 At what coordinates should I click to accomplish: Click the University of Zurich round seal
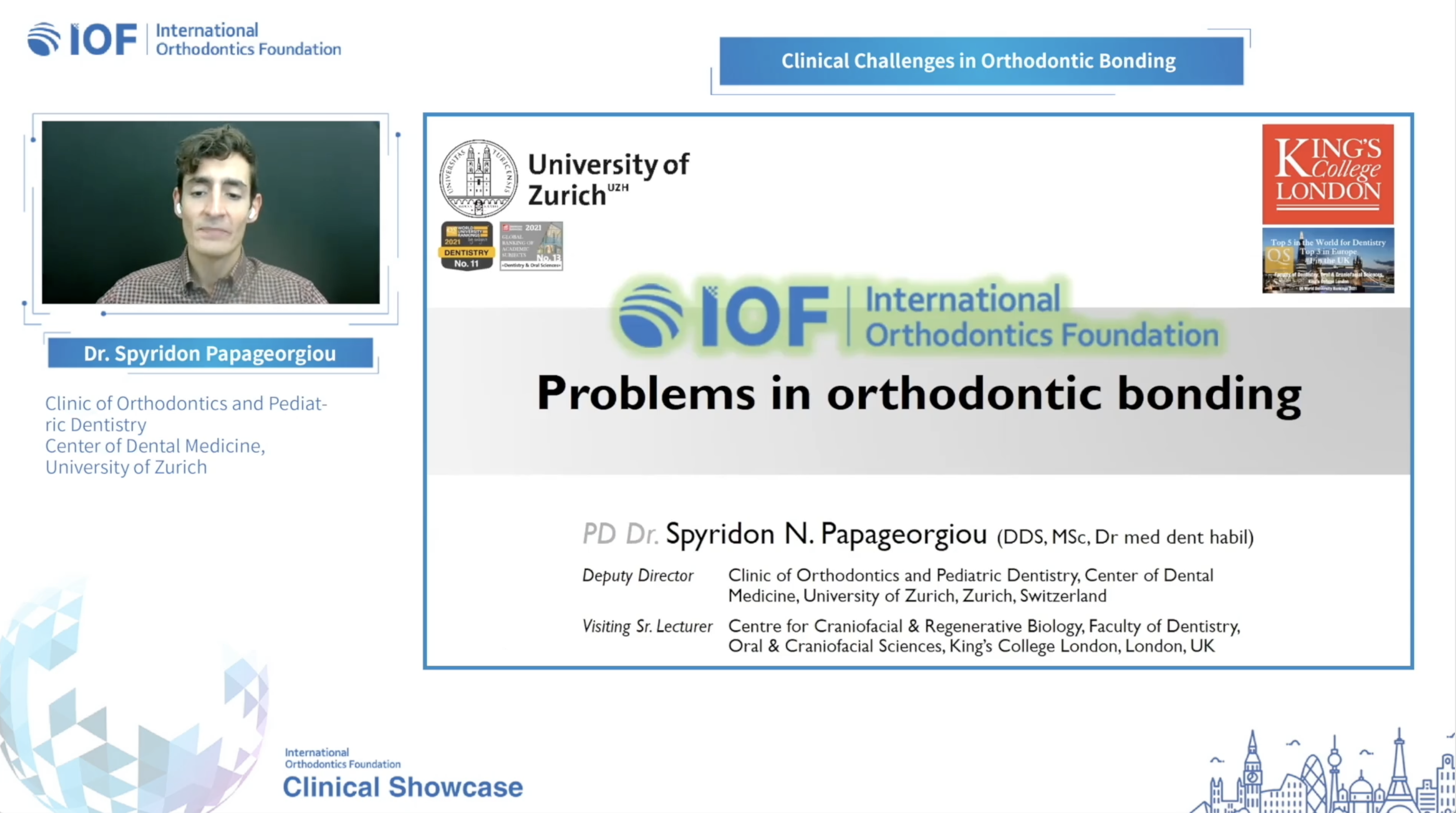tap(478, 178)
